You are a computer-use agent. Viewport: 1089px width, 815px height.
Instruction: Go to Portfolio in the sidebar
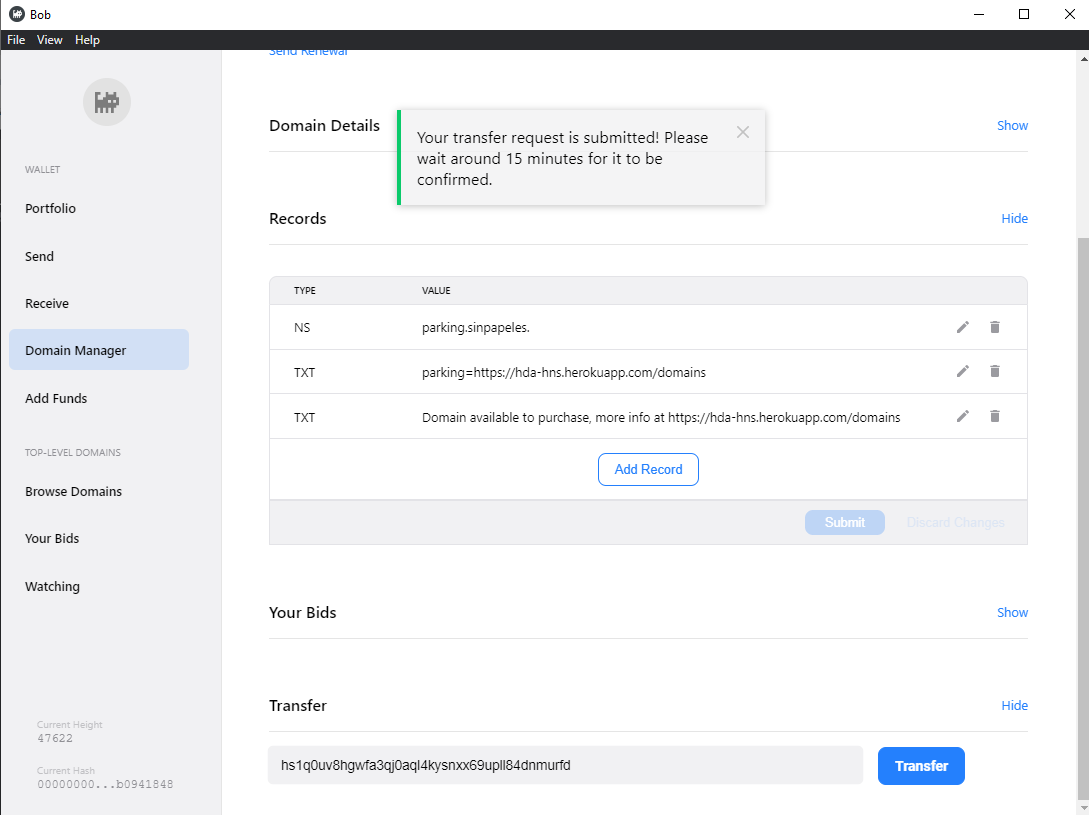pyautogui.click(x=51, y=209)
